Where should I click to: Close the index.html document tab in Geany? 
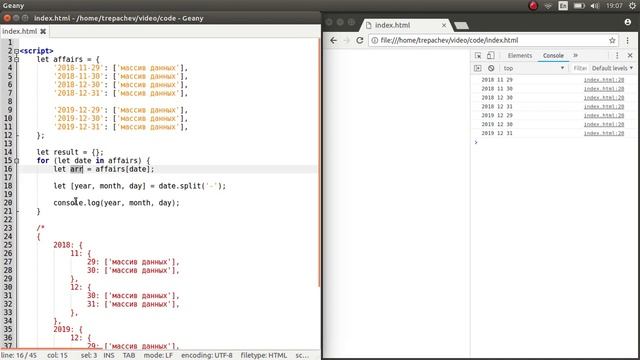[43, 31]
